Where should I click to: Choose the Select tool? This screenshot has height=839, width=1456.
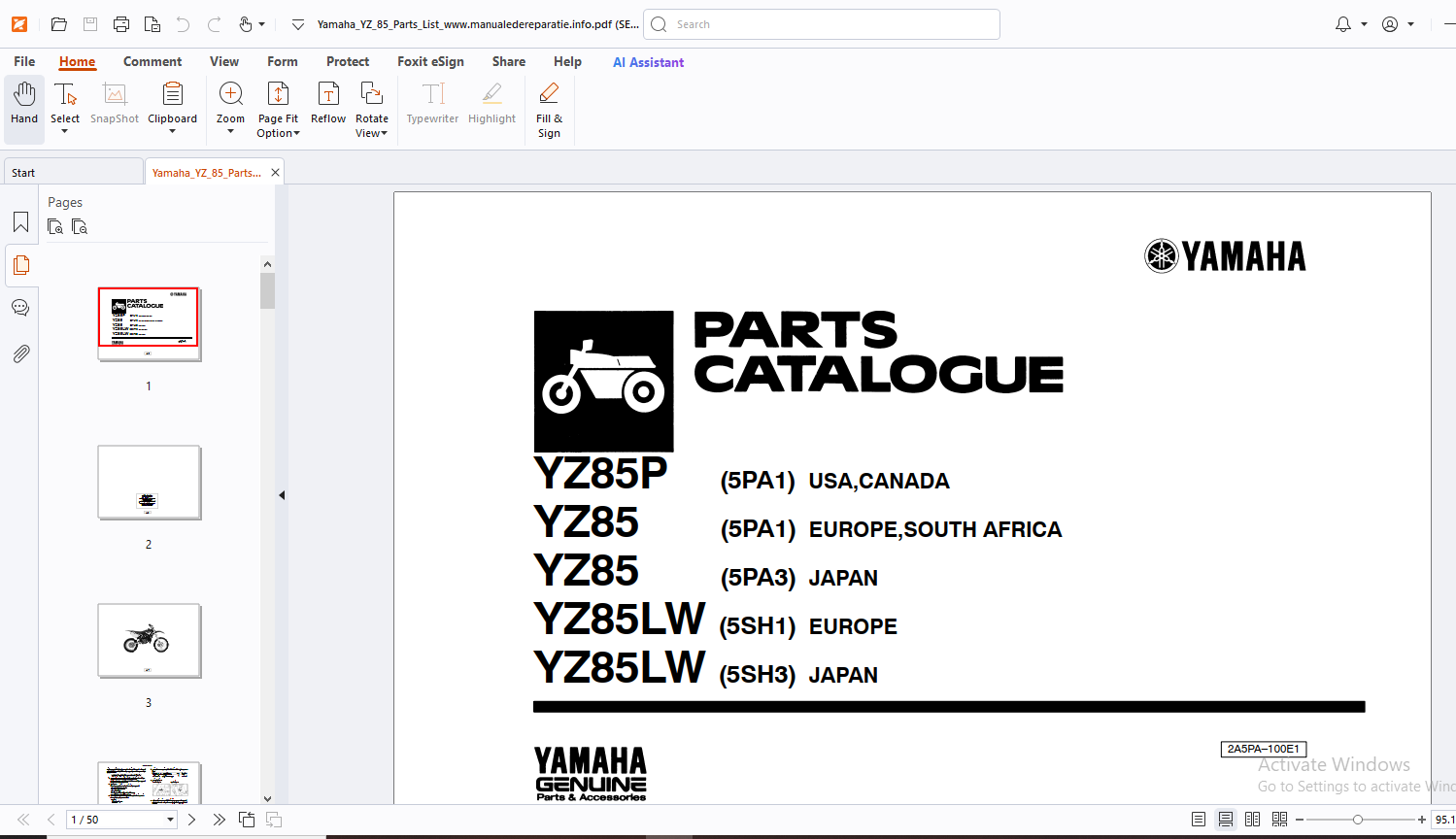pyautogui.click(x=65, y=101)
